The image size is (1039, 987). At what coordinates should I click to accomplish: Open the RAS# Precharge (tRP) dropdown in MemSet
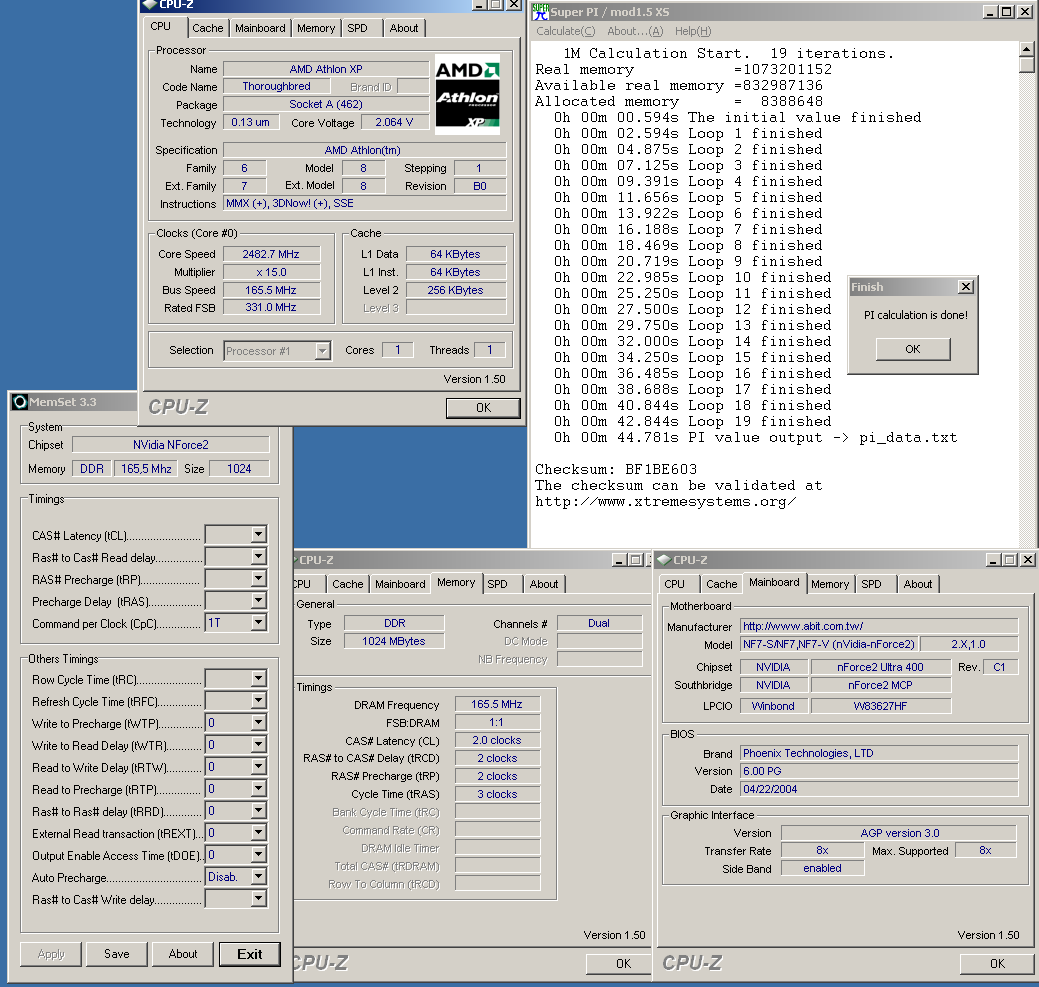259,578
